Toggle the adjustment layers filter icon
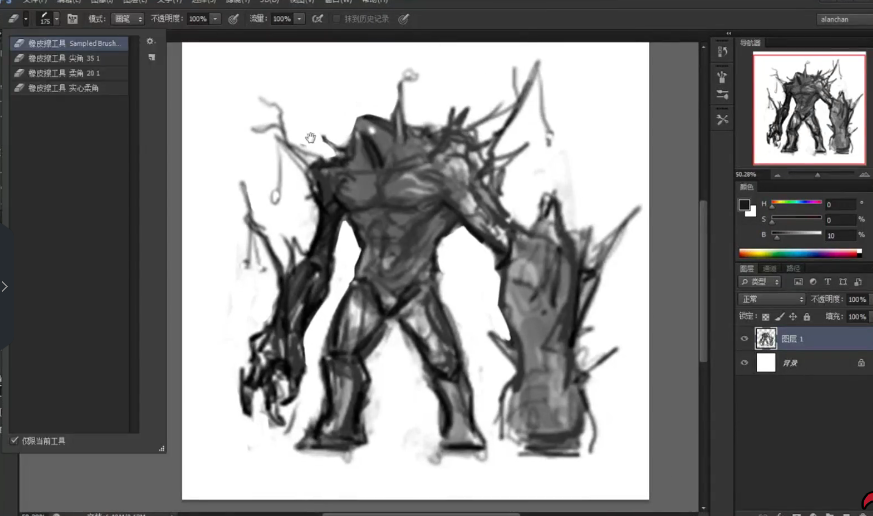The width and height of the screenshot is (873, 516). [813, 282]
